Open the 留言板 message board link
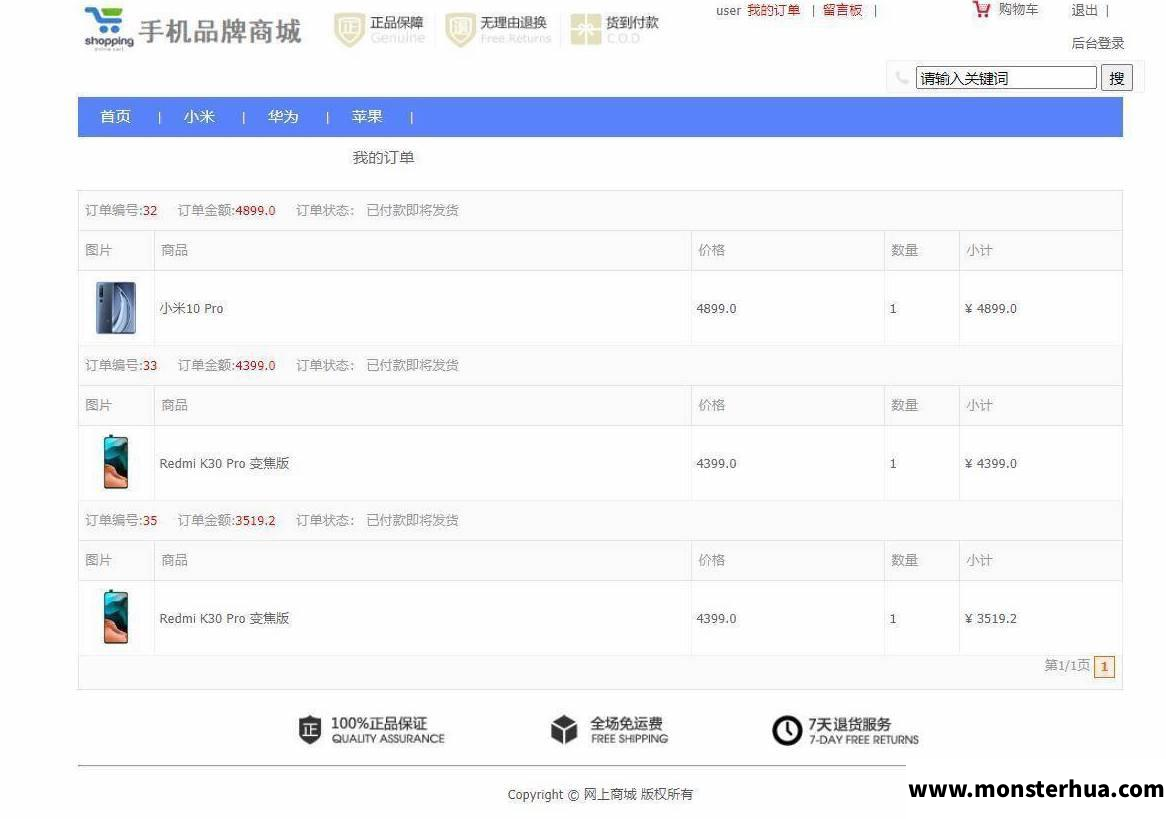The image size is (1166, 819). (843, 10)
